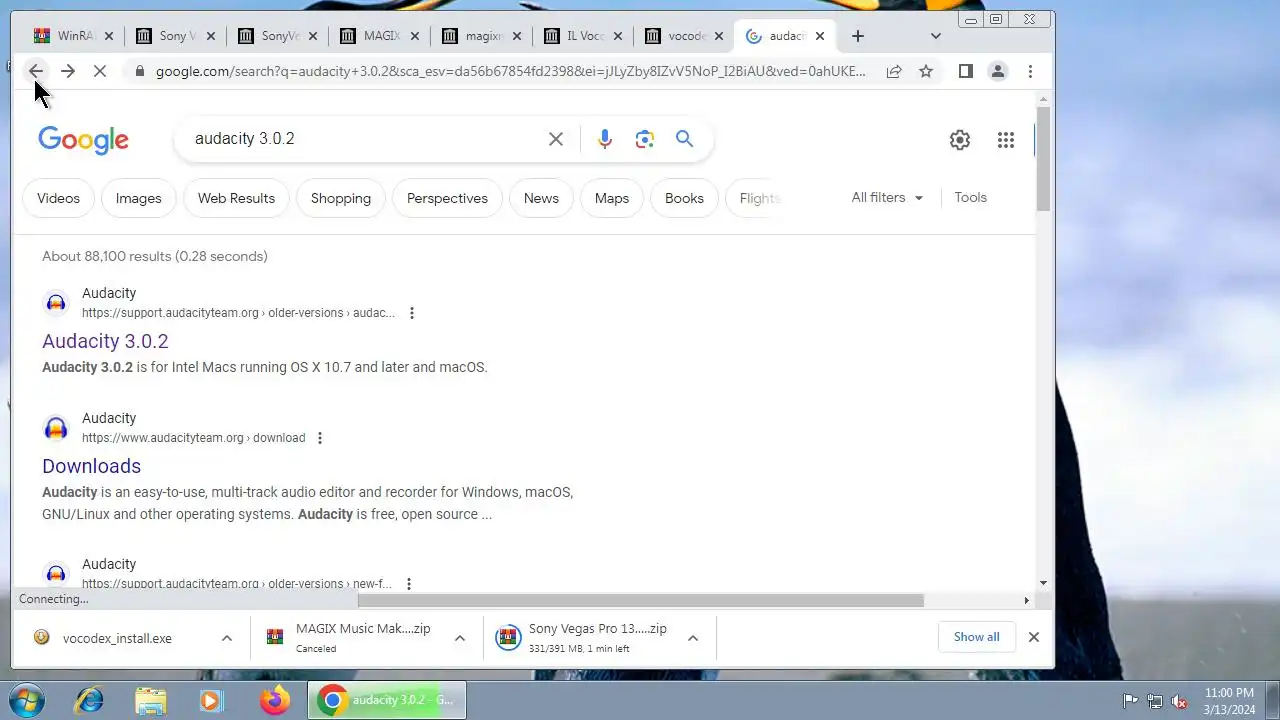Open the Chrome profile avatar
Screen dimensions: 1280x720
point(997,71)
